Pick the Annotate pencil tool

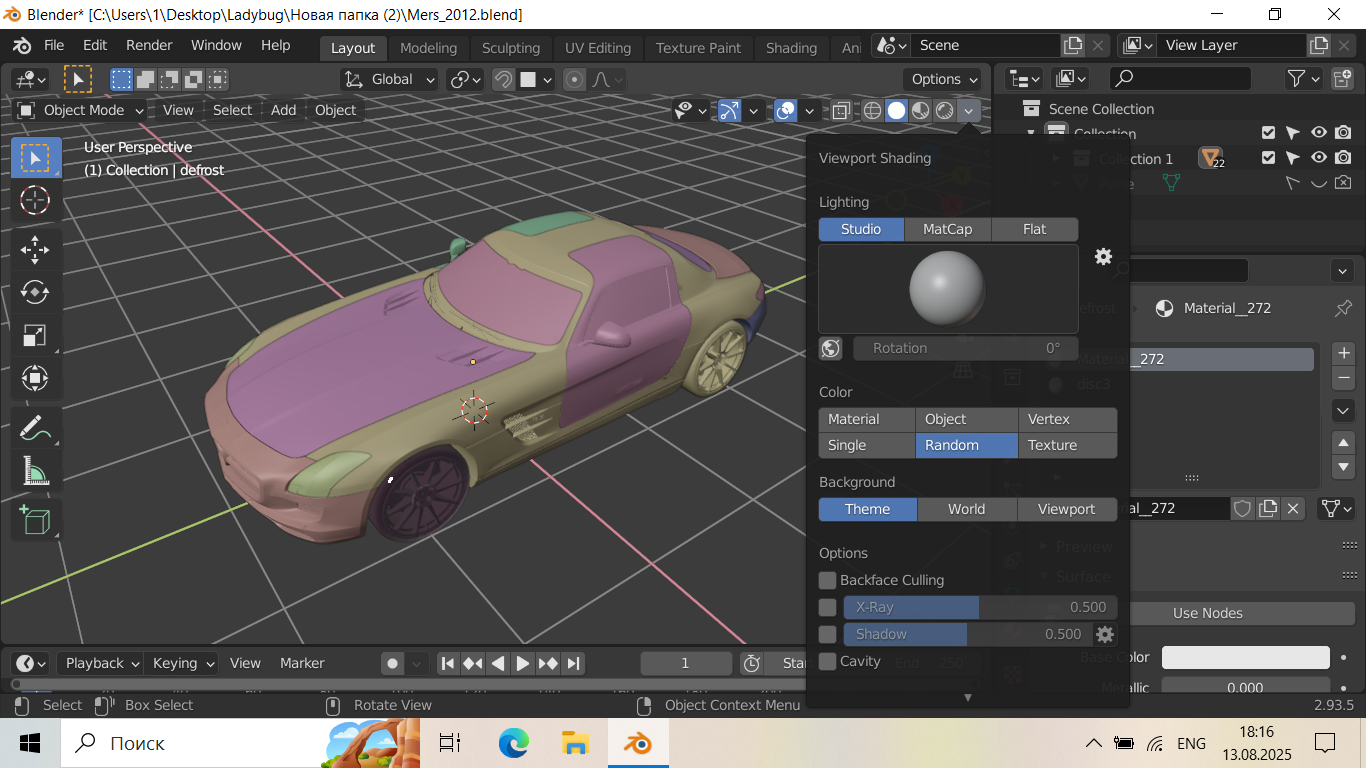pos(35,428)
